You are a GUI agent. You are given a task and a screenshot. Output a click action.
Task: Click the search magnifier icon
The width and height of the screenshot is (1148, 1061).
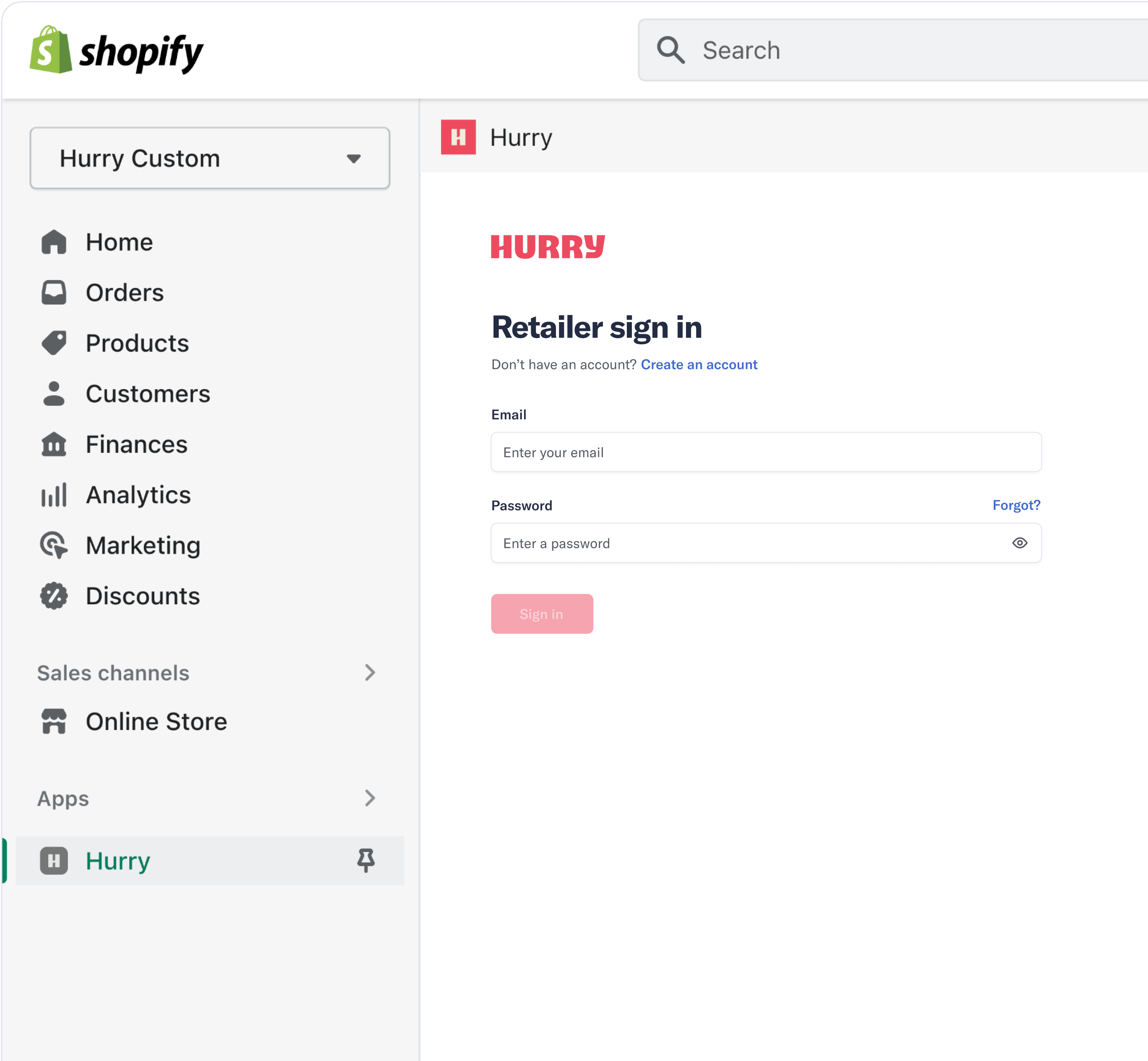point(670,50)
